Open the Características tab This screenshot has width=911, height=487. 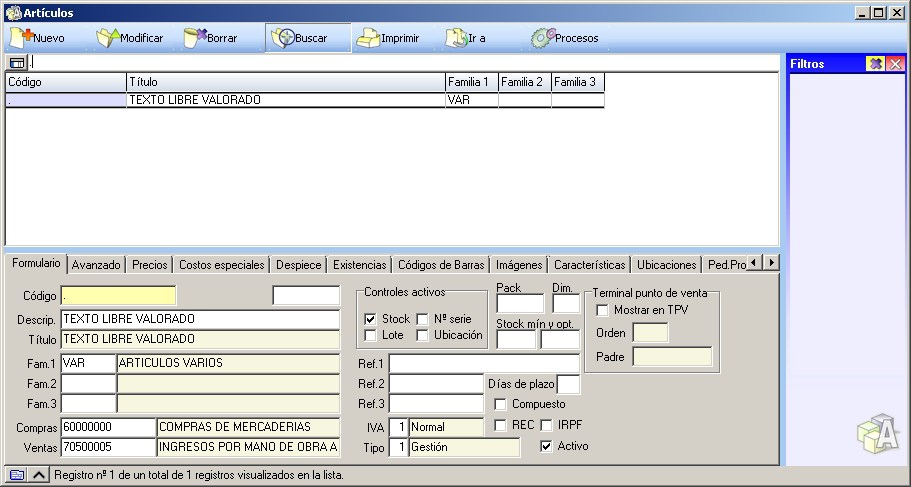click(590, 265)
